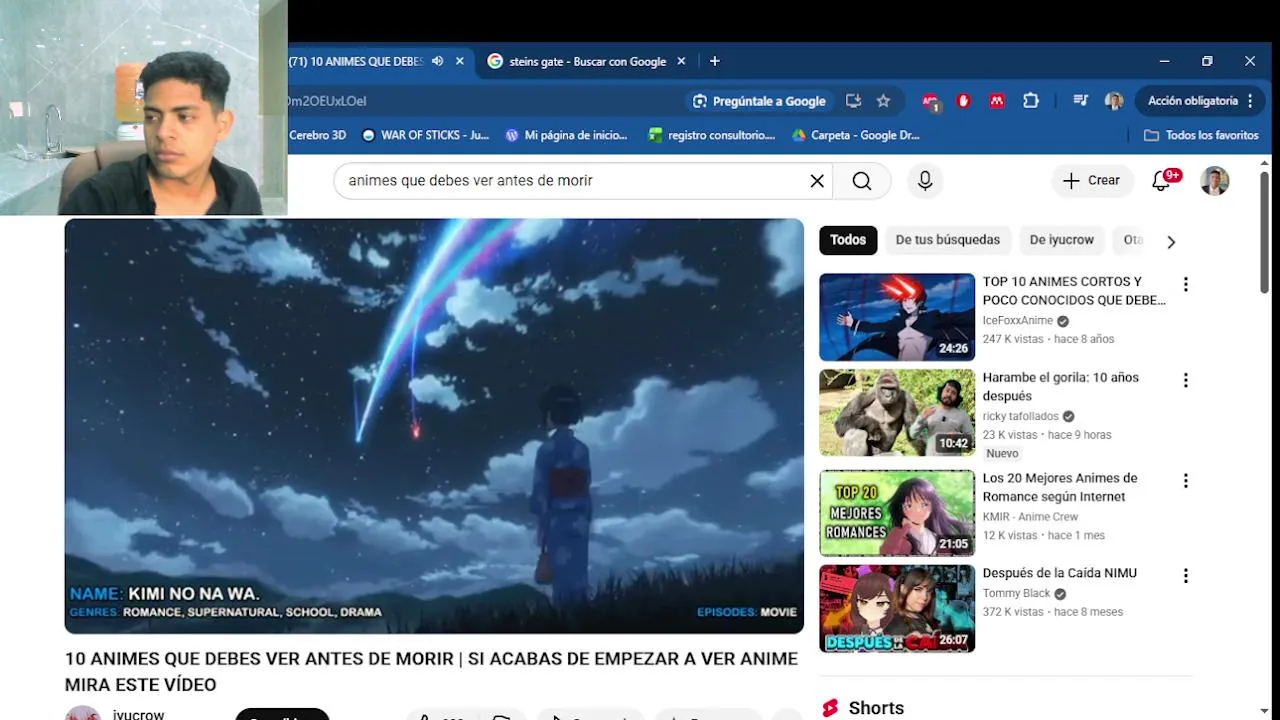Open Todos los favoritos folder
This screenshot has height=720, width=1280.
click(x=1201, y=135)
